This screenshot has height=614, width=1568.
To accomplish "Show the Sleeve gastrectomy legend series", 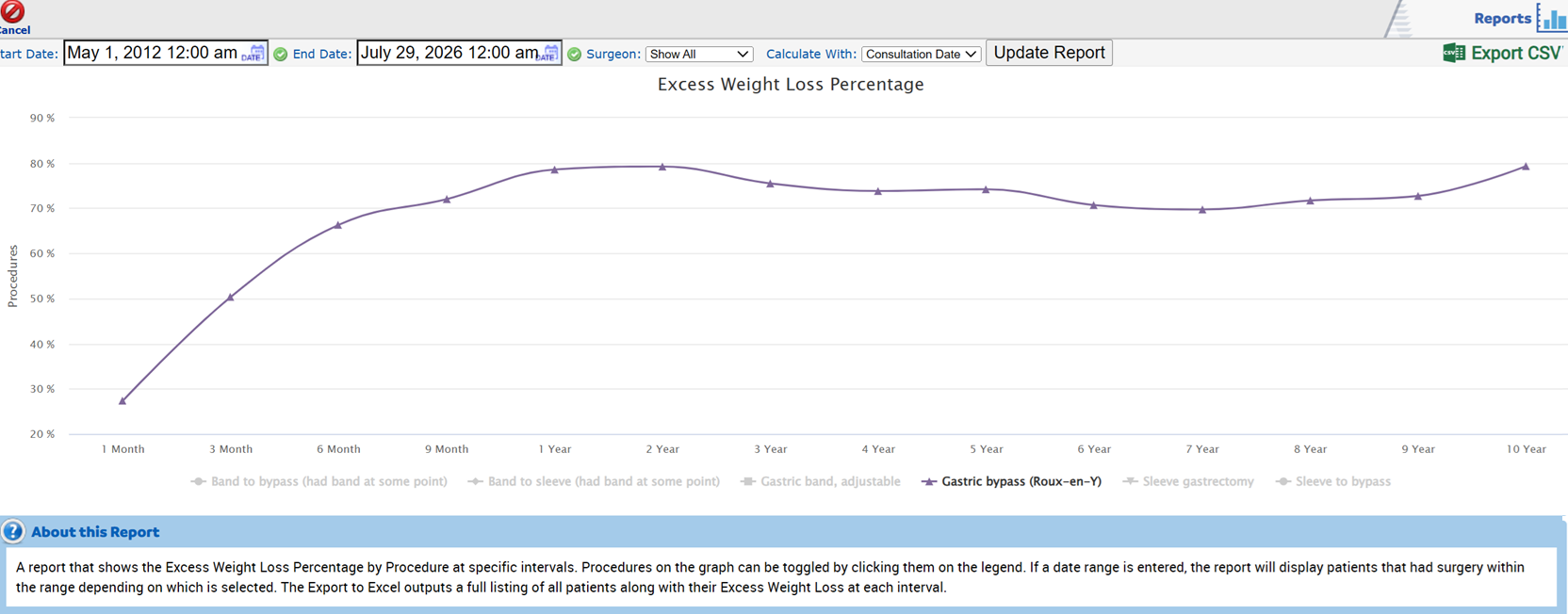I will [x=1188, y=481].
